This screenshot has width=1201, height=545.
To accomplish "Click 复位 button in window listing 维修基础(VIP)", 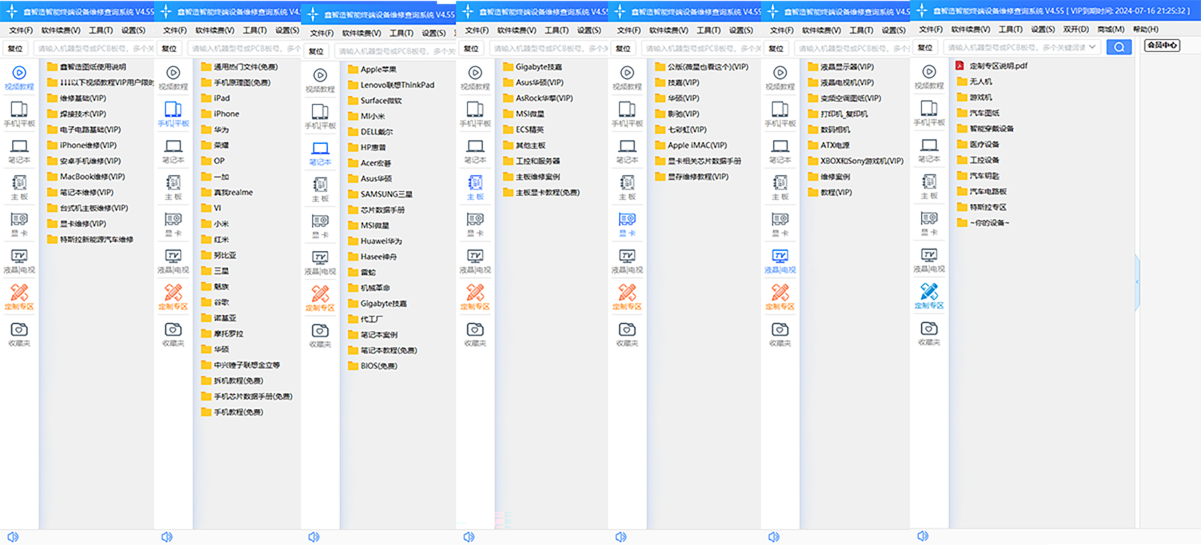I will click(15, 48).
